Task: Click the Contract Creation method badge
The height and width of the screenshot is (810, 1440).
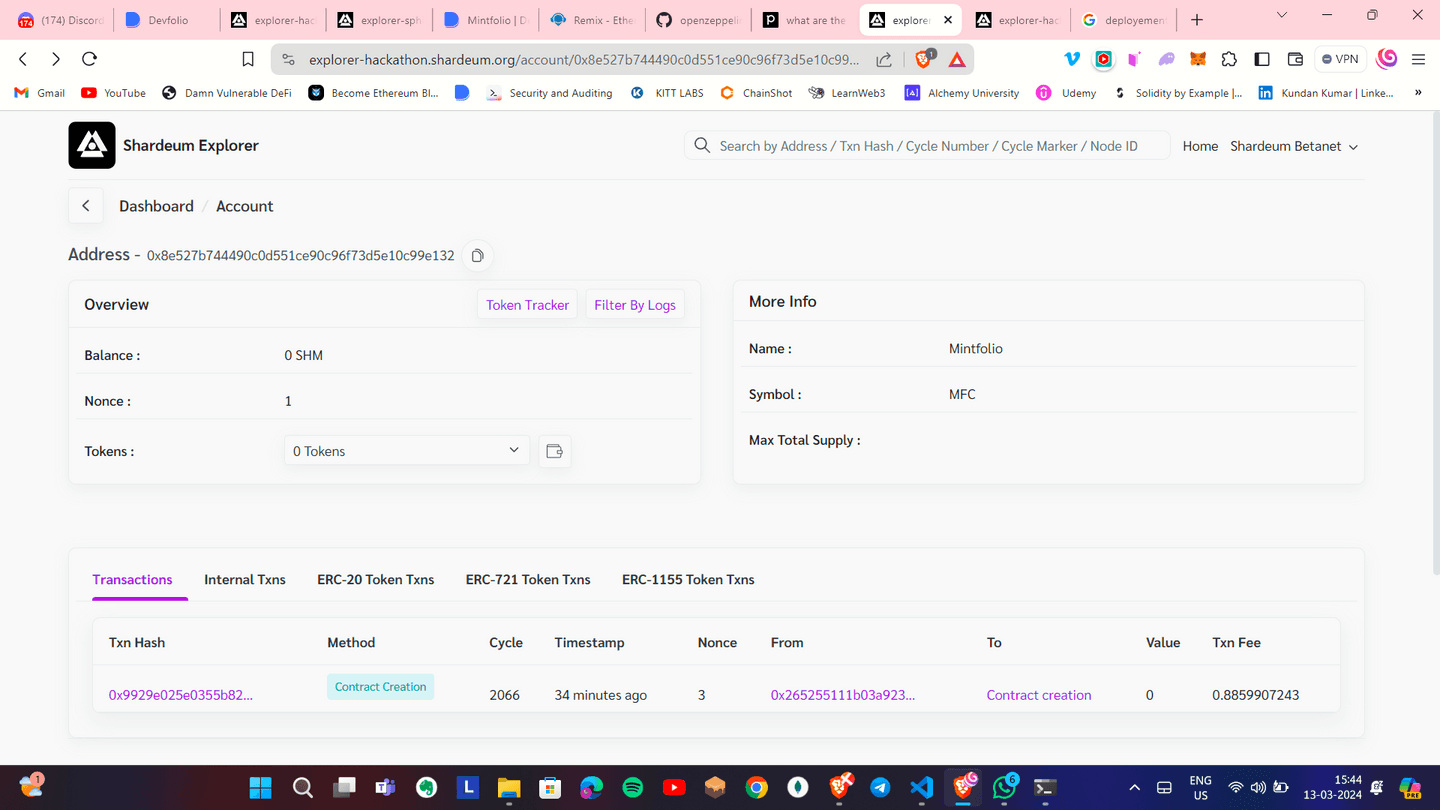Action: click(380, 687)
